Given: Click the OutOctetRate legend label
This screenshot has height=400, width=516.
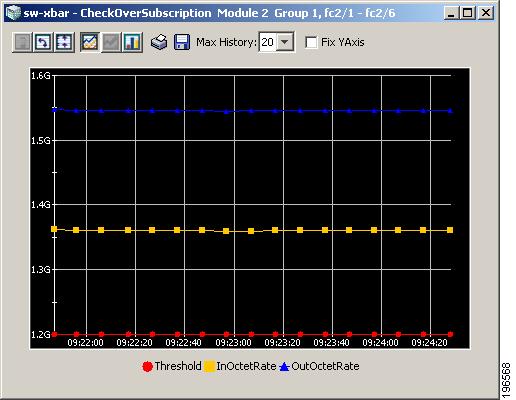Looking at the screenshot, I should click(325, 366).
